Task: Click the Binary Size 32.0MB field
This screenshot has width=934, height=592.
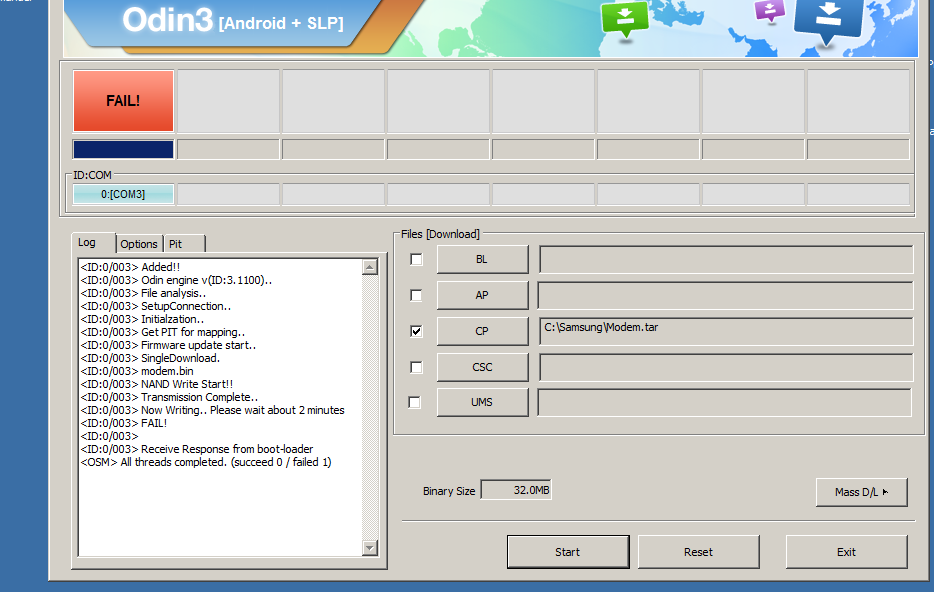Action: [516, 490]
